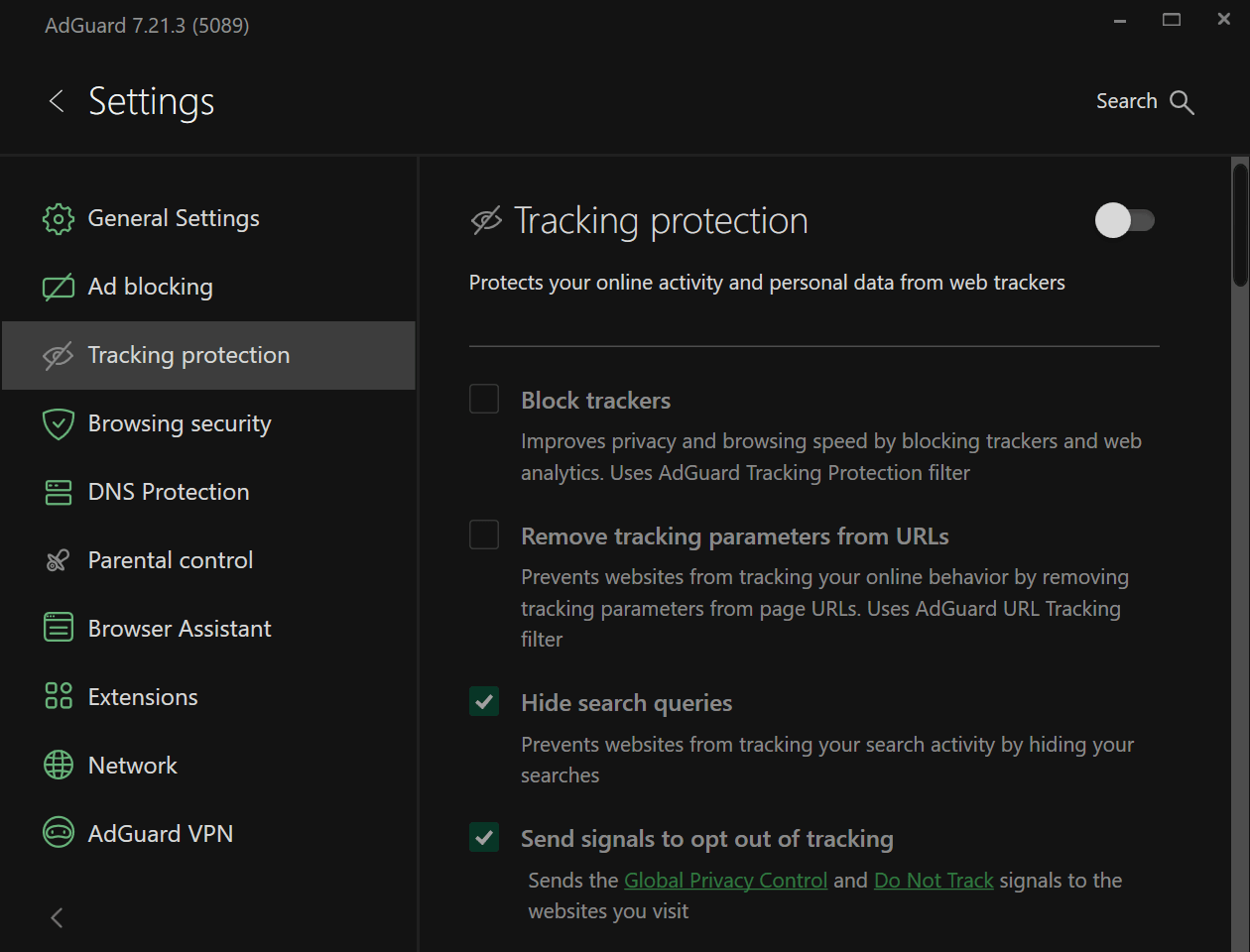The image size is (1250, 952).
Task: Open Network settings
Action: [x=208, y=767]
